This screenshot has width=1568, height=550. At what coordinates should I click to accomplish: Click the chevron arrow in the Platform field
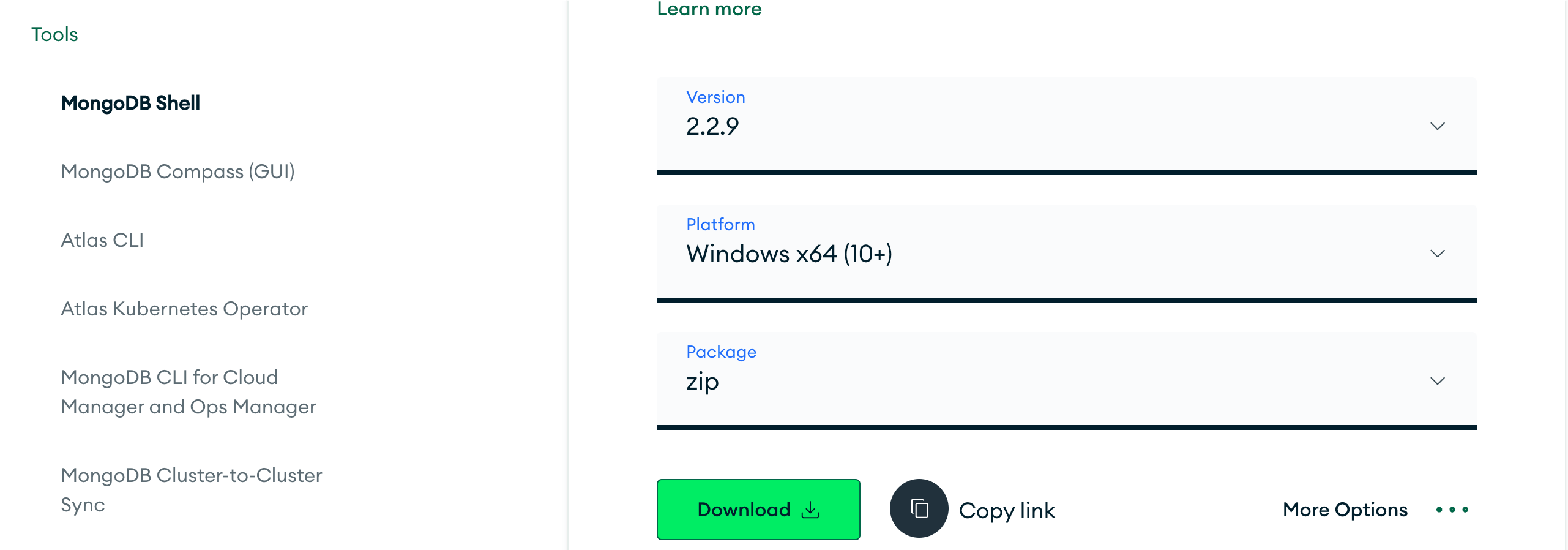click(x=1437, y=254)
